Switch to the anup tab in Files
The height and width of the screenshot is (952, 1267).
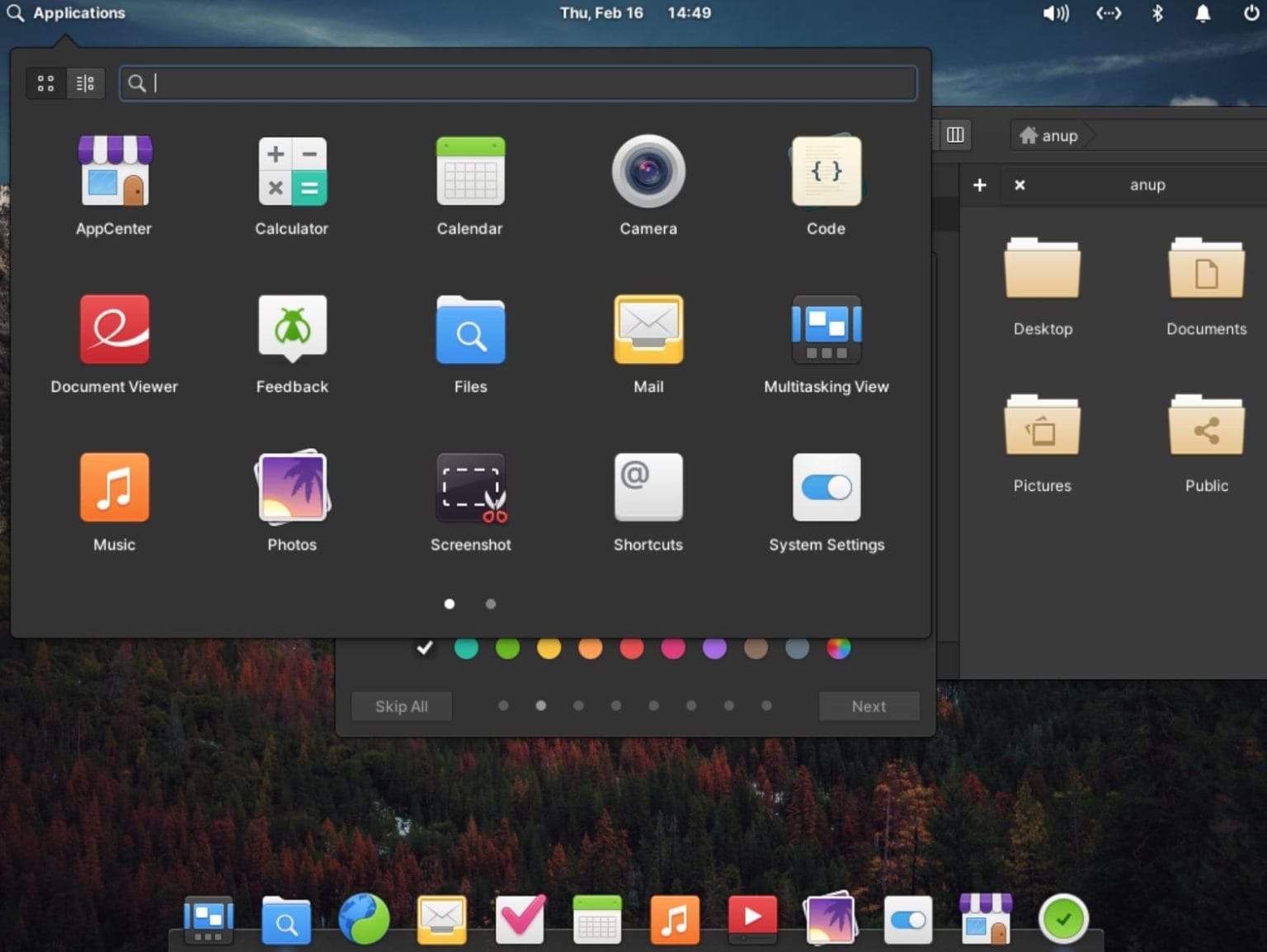1147,185
